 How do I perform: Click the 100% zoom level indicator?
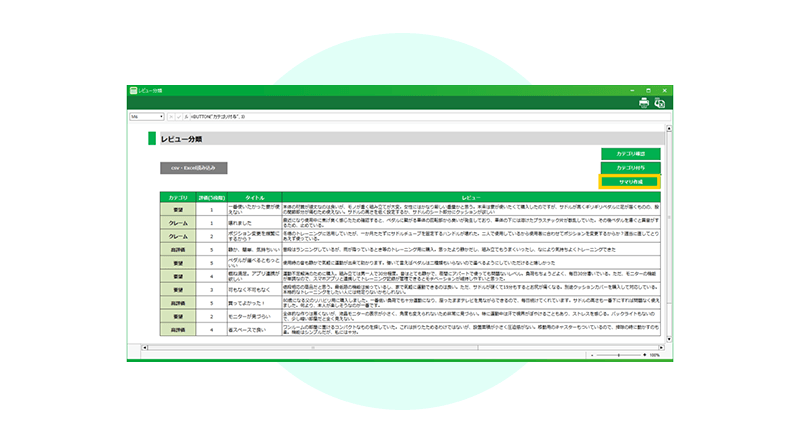655,355
